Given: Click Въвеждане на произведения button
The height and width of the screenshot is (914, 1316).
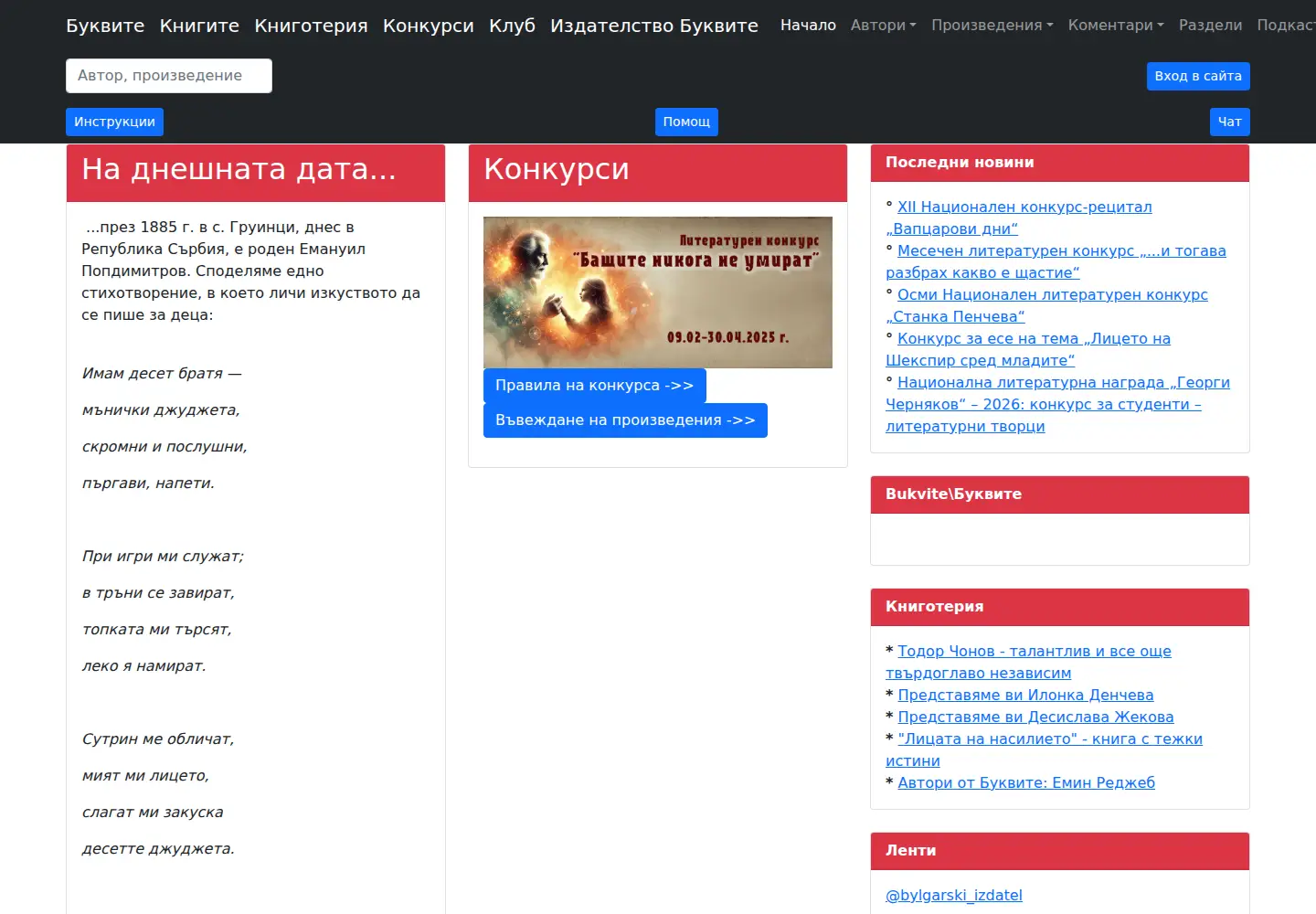Looking at the screenshot, I should point(625,420).
